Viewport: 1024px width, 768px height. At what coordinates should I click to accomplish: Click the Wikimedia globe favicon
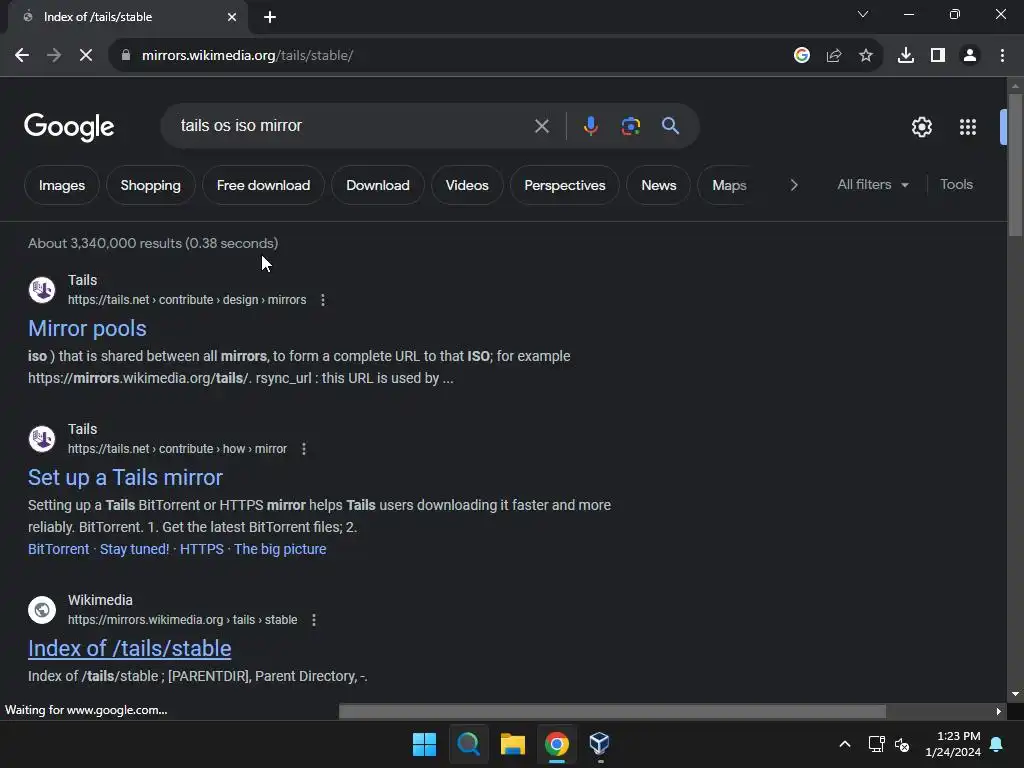click(42, 610)
